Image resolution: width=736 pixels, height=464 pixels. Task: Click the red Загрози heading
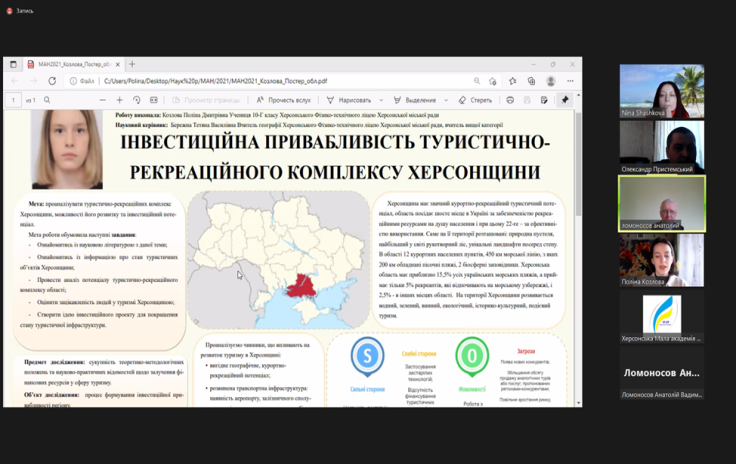pyautogui.click(x=526, y=351)
